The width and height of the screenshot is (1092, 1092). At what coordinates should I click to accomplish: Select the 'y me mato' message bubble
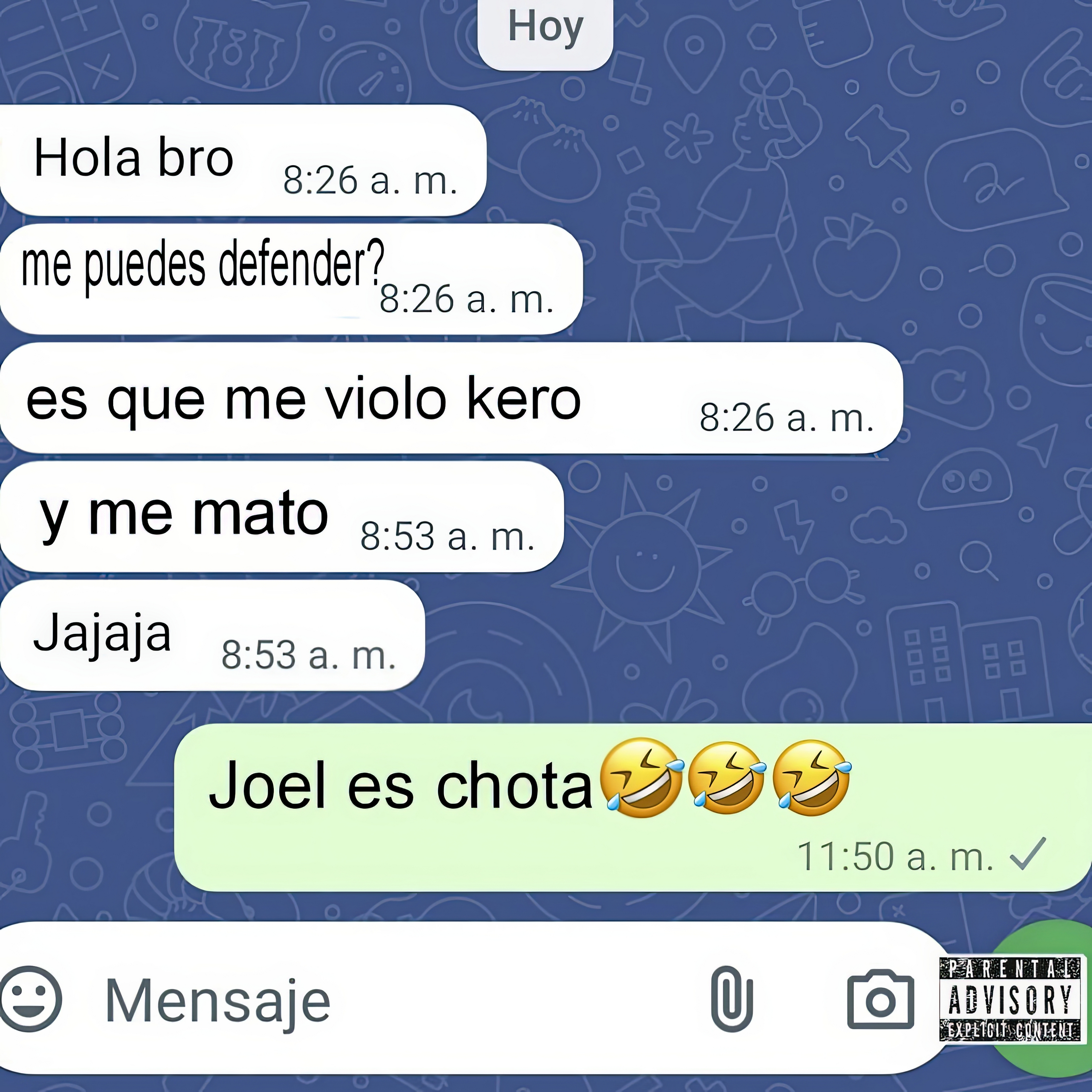(281, 516)
